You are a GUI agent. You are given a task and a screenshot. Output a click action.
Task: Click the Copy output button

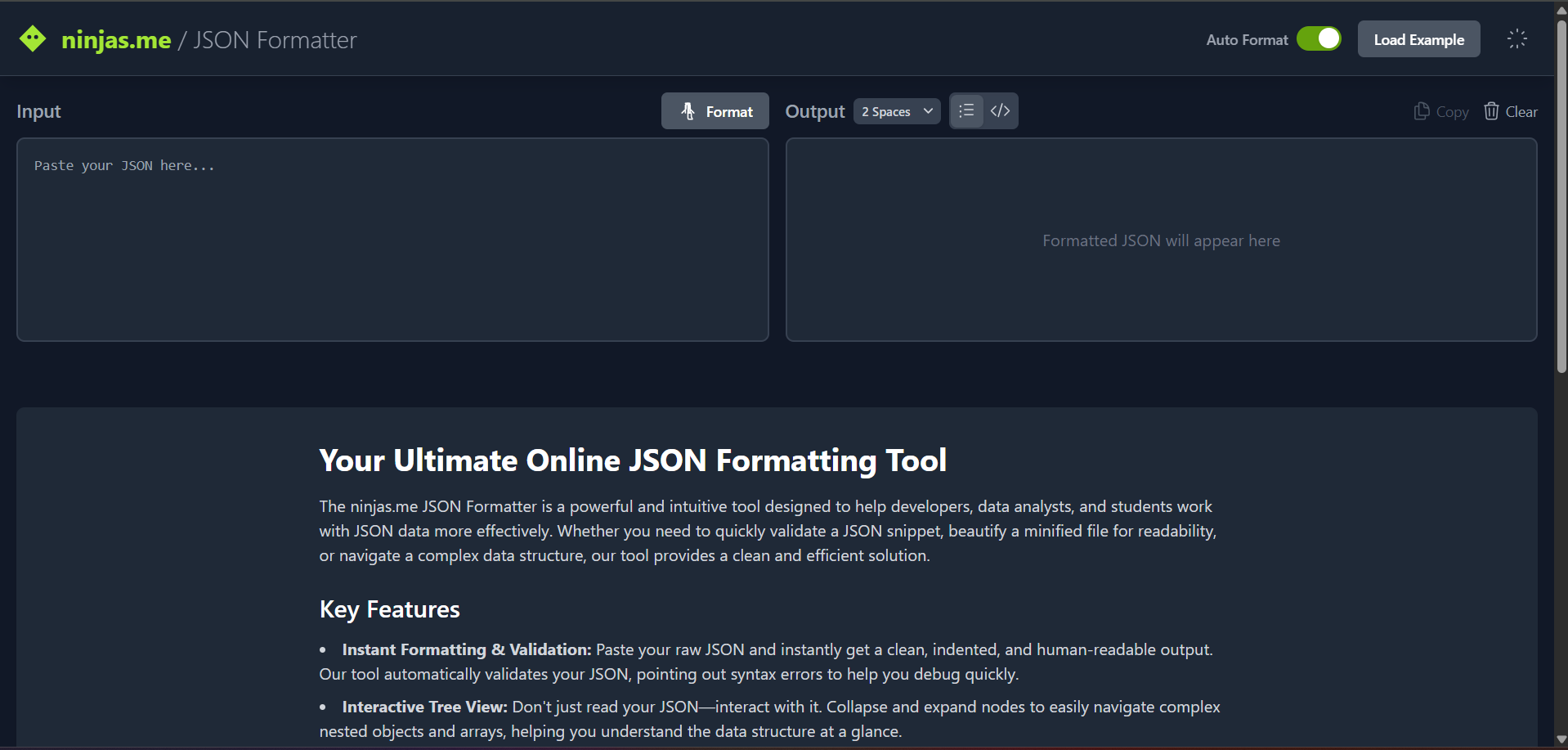click(x=1441, y=111)
